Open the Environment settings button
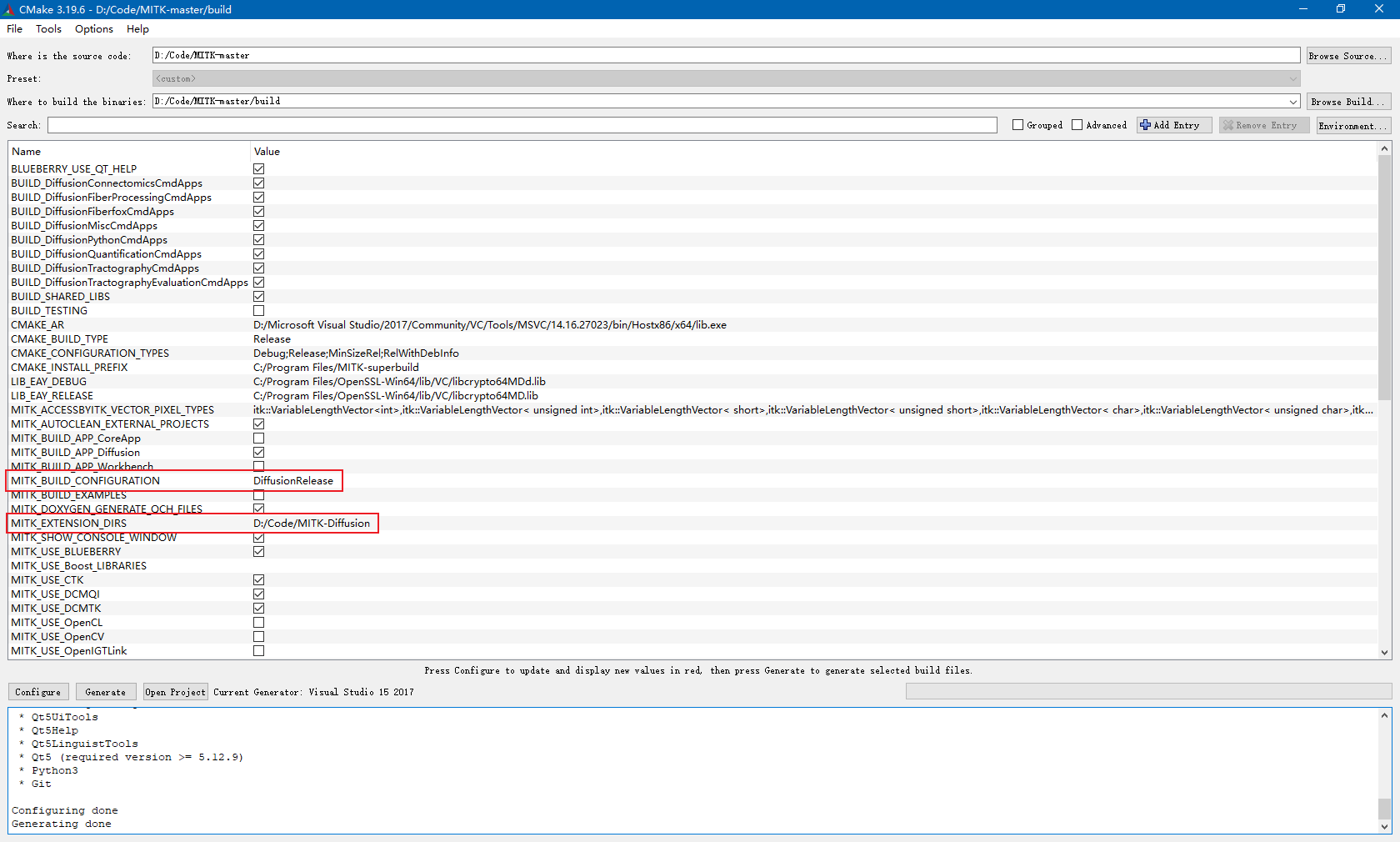The width and height of the screenshot is (1400, 842). 1352,125
